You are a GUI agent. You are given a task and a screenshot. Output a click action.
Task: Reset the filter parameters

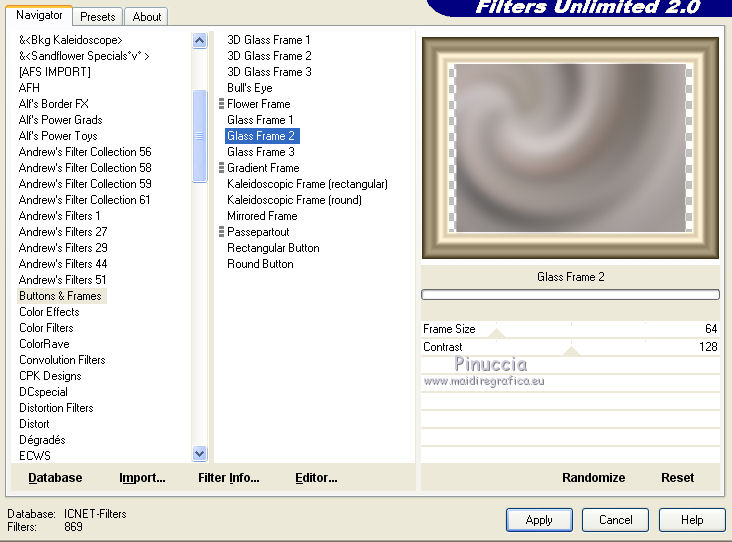(677, 478)
